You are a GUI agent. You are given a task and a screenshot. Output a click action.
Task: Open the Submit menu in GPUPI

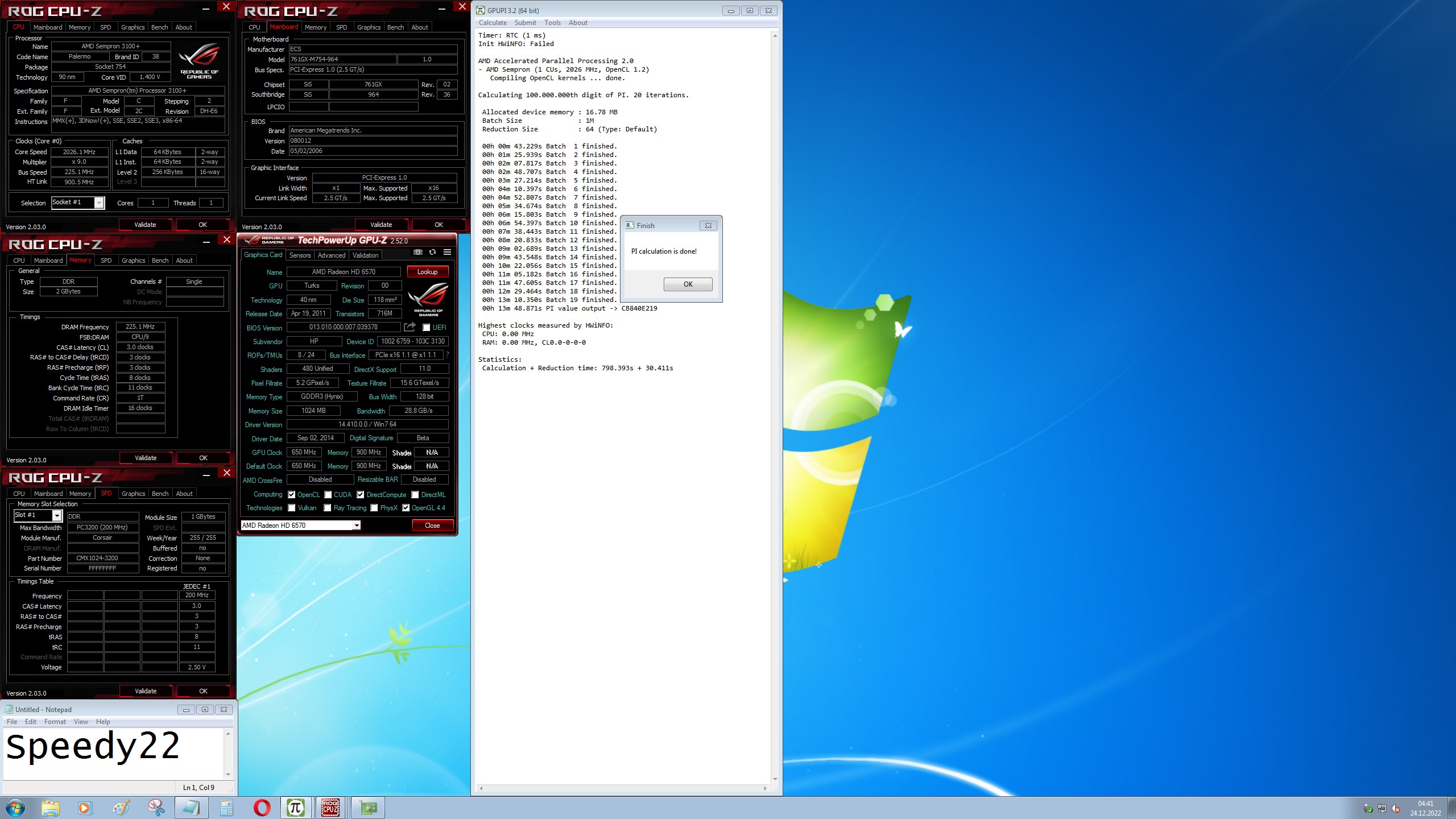click(525, 23)
